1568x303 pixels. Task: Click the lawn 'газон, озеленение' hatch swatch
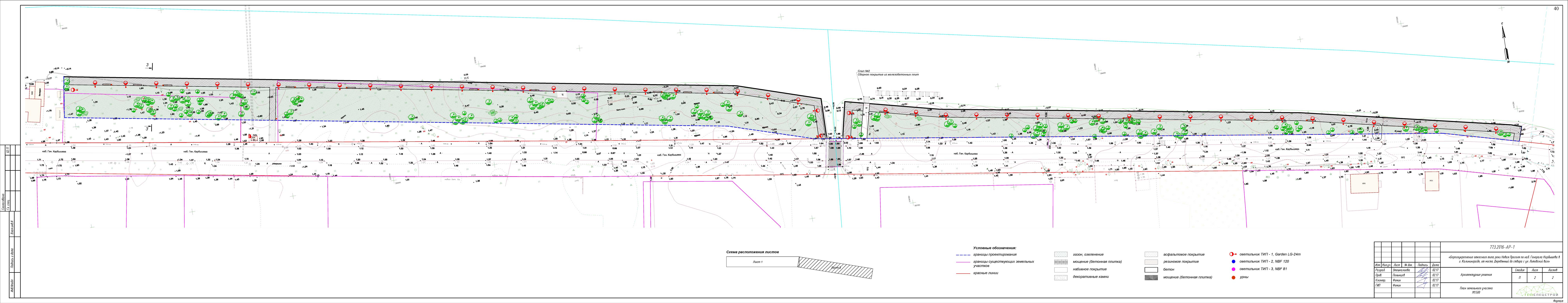pyautogui.click(x=1061, y=254)
